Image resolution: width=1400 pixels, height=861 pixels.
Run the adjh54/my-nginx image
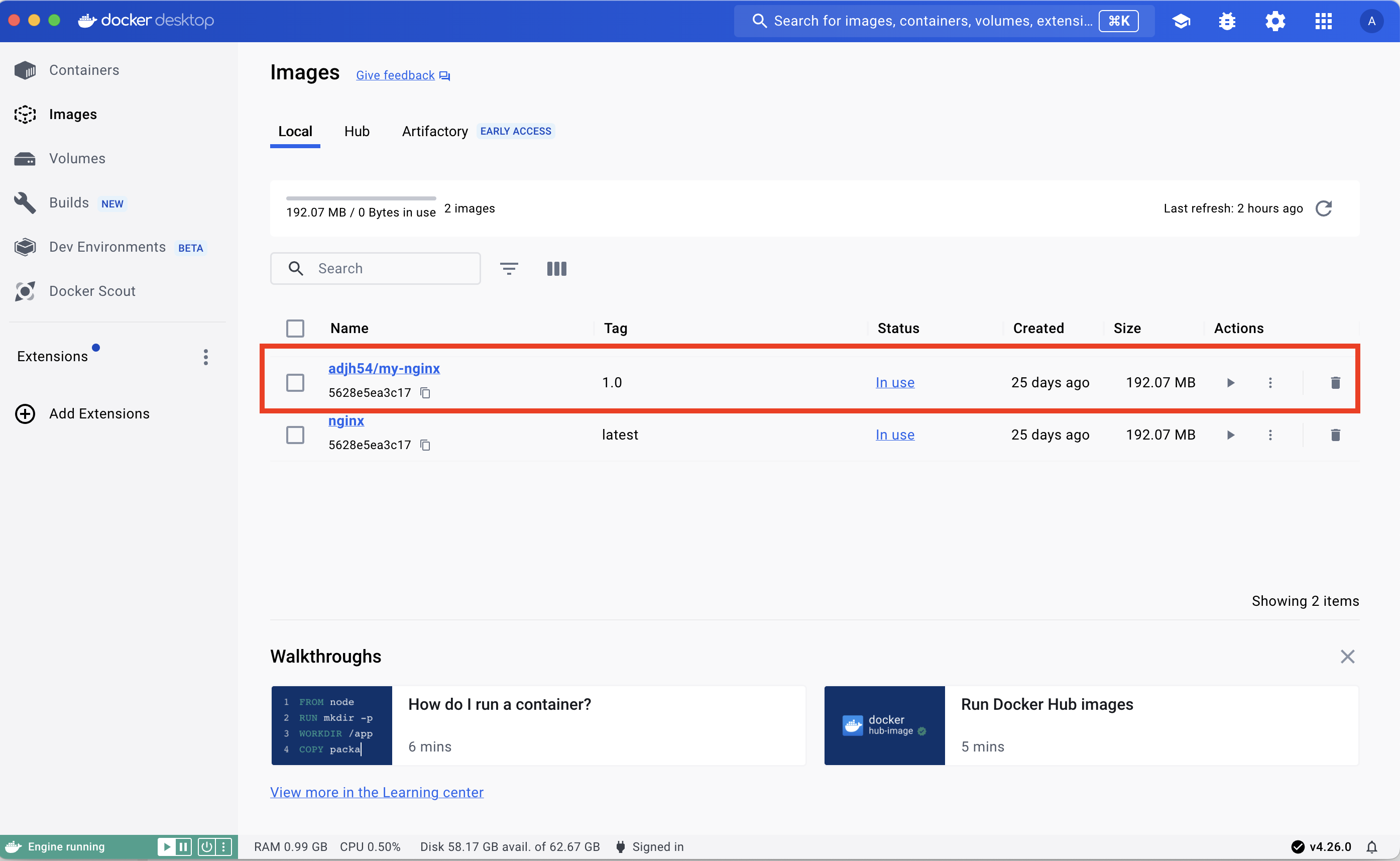click(1230, 383)
